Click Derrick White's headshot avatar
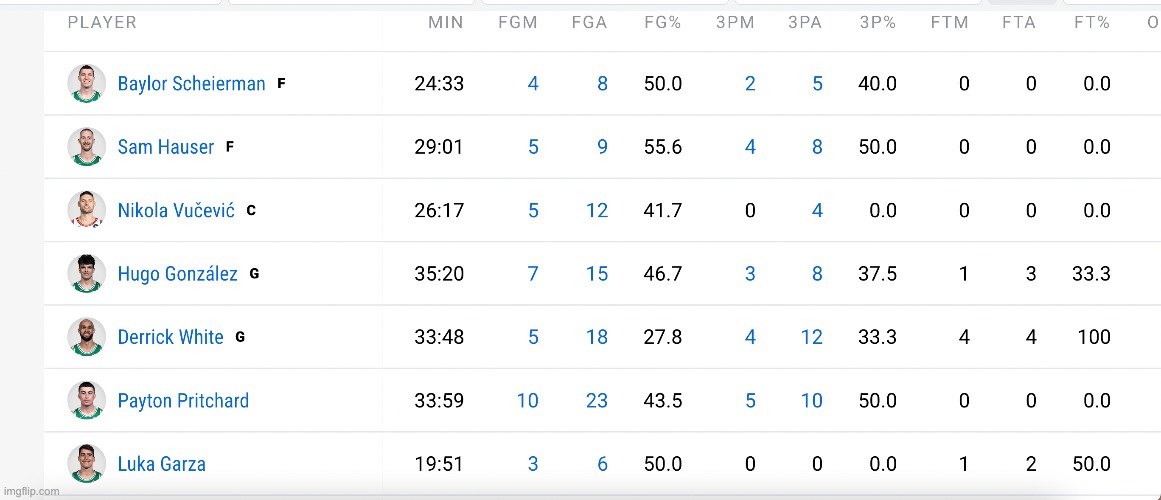1161x500 pixels. 87,337
